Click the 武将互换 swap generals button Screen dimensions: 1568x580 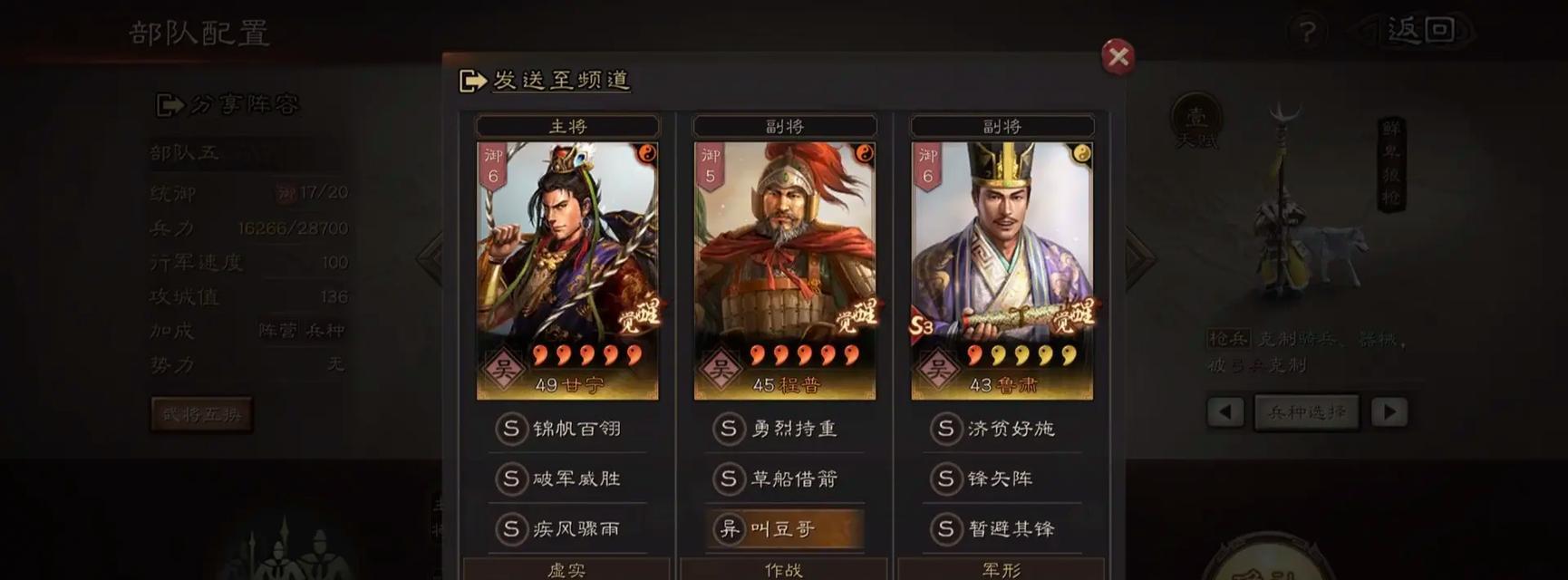click(201, 415)
